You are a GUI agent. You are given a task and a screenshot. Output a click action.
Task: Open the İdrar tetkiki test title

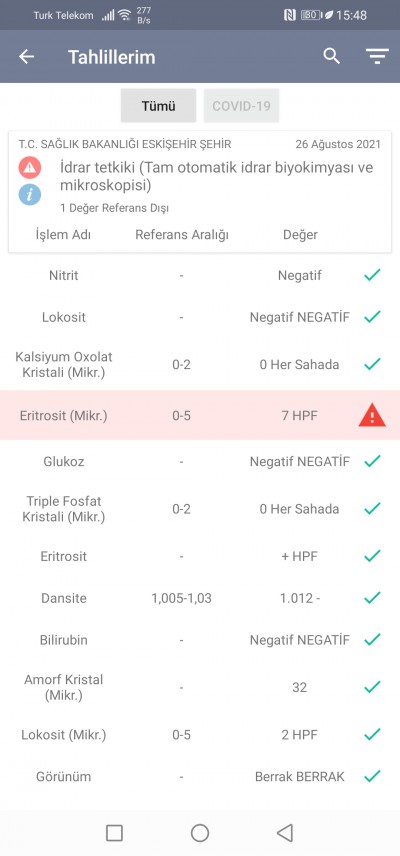click(217, 176)
